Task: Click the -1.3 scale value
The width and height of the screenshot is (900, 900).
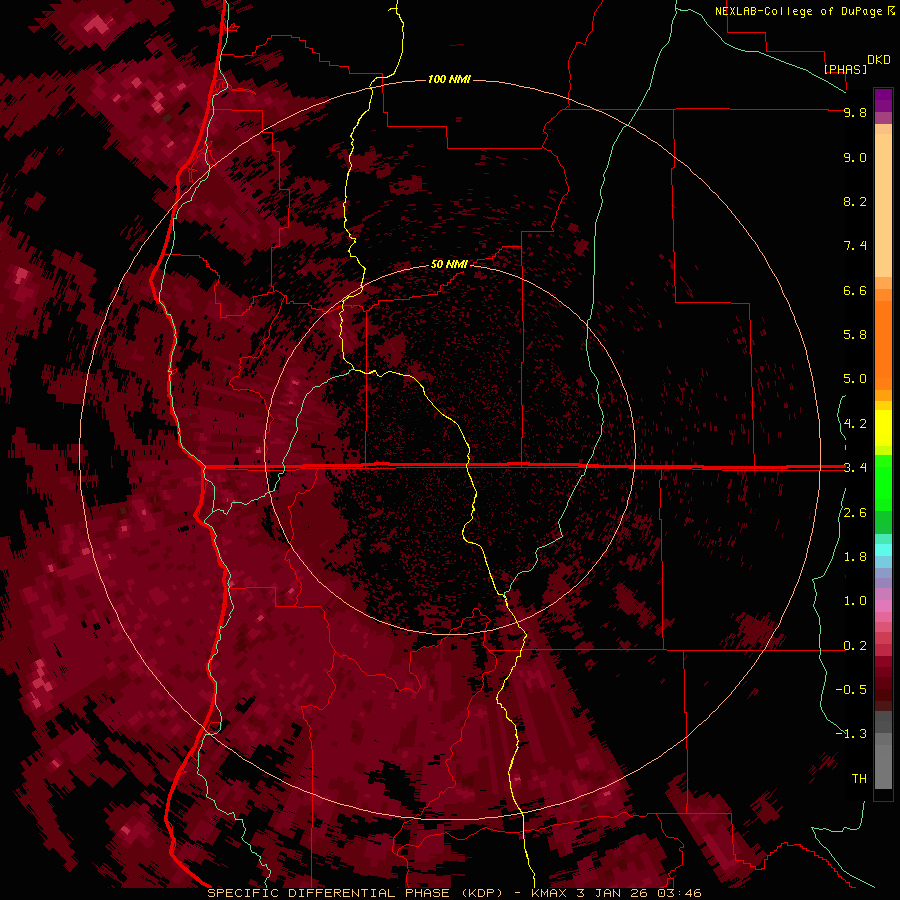Action: coord(851,734)
